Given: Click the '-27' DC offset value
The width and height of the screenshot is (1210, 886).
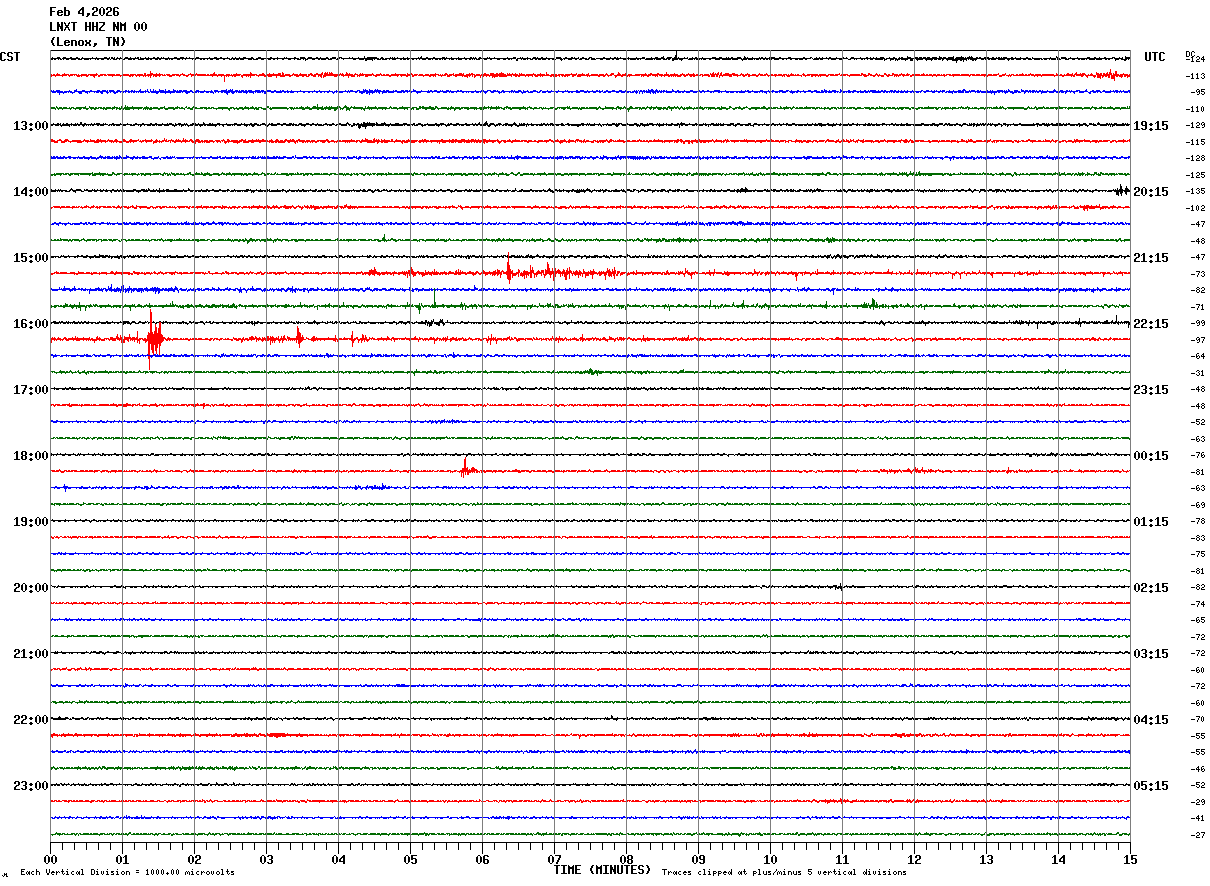Looking at the screenshot, I should [x=1197, y=835].
